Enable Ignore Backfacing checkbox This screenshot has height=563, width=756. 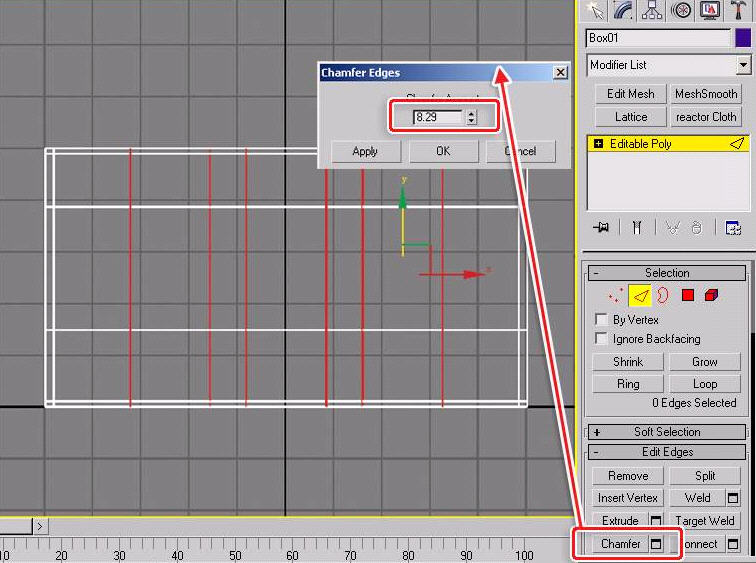pyautogui.click(x=601, y=339)
